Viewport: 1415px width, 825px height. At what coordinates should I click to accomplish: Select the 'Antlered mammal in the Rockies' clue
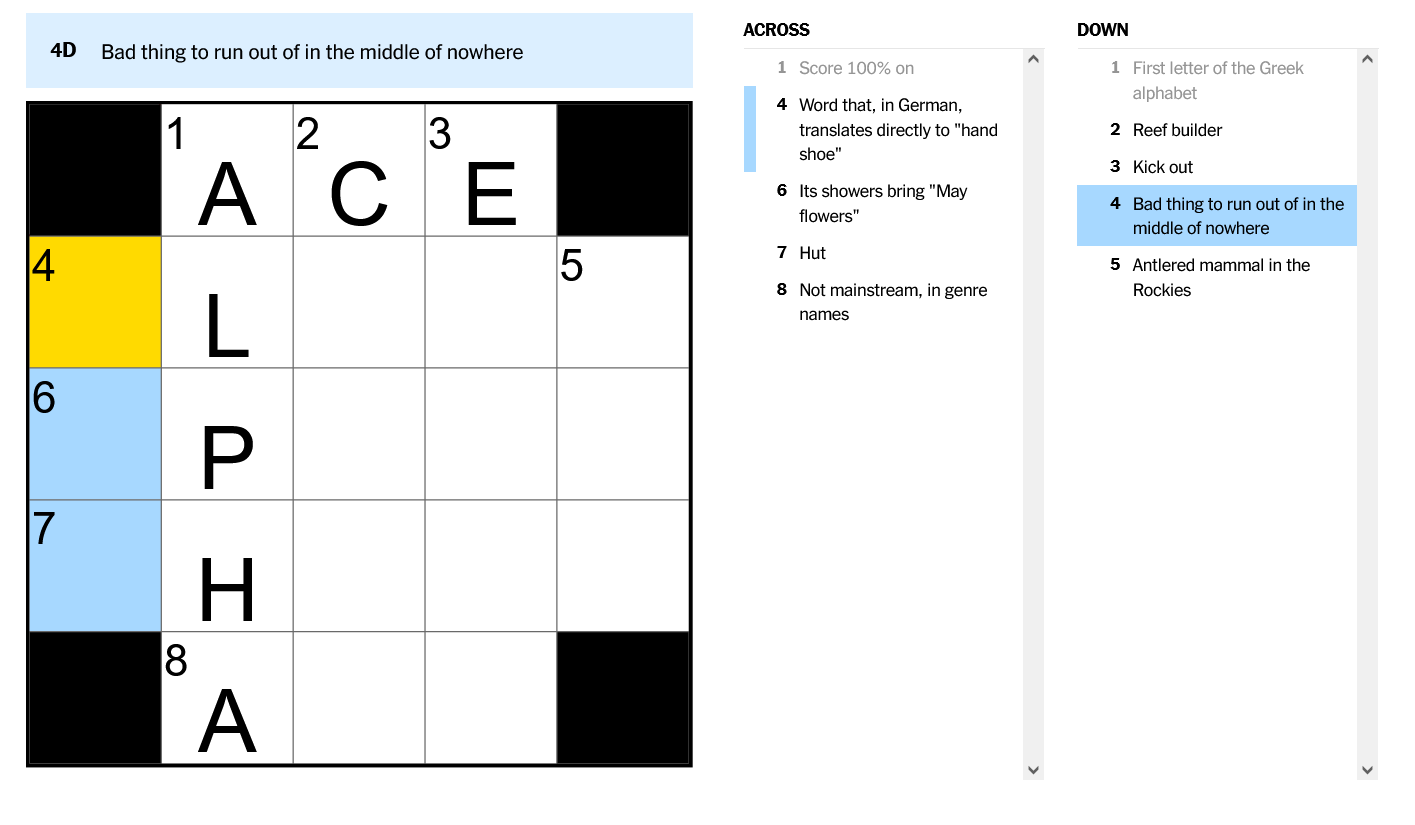(x=1220, y=277)
